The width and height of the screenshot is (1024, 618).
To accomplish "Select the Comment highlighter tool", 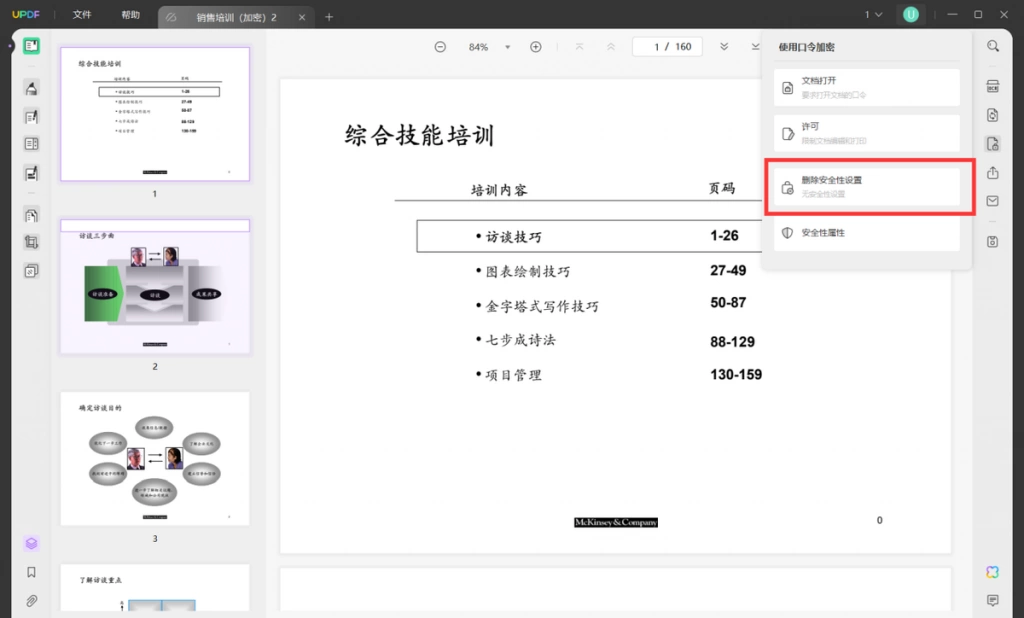I will [31, 88].
